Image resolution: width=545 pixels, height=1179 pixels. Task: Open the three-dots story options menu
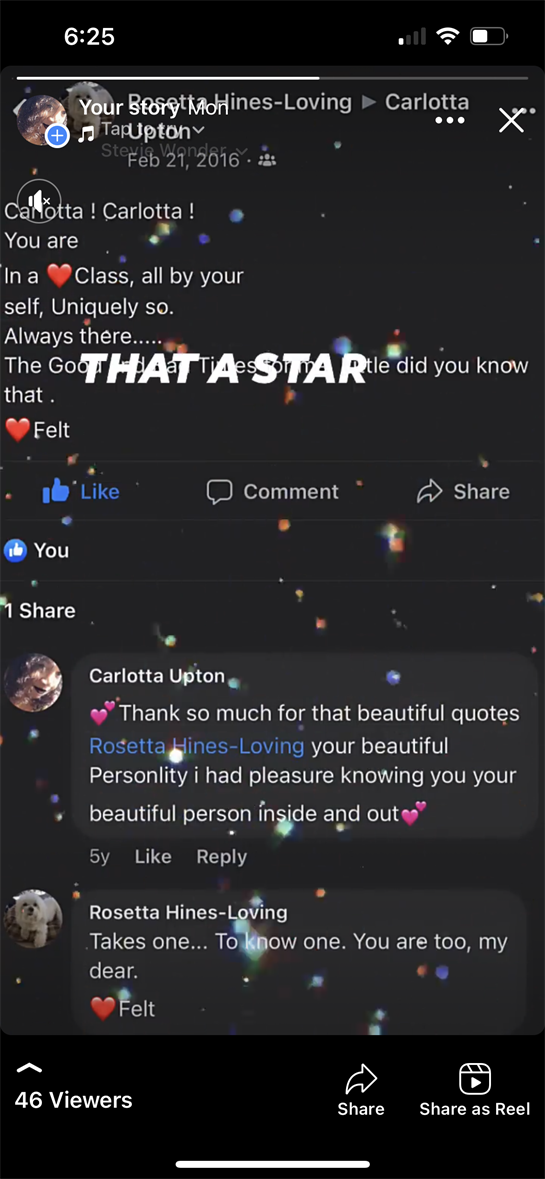tap(450, 120)
